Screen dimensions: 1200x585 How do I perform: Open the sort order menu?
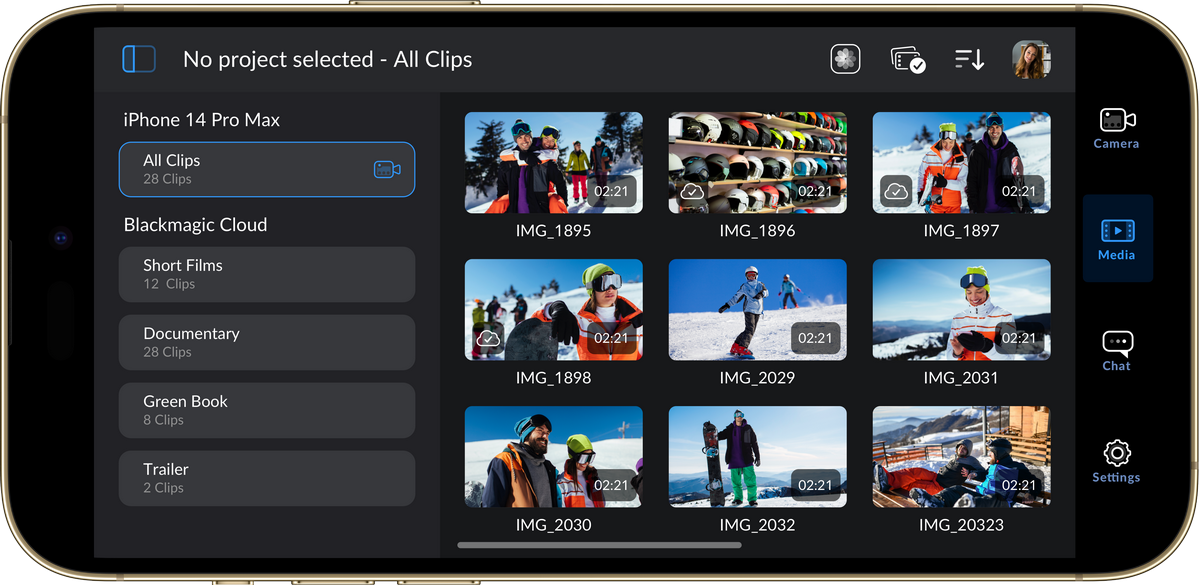click(969, 59)
